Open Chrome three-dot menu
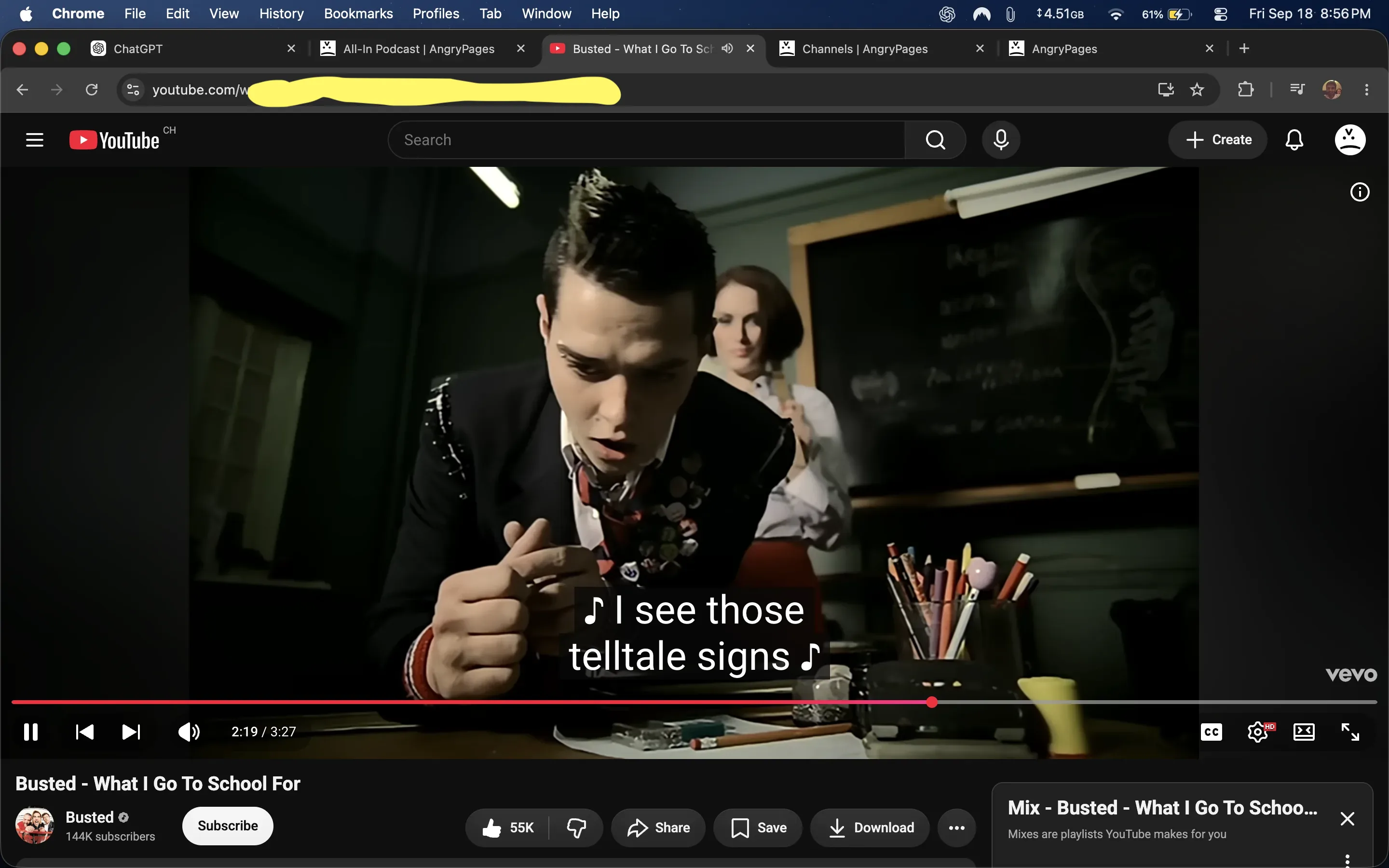Screen dimensions: 1389x868 [x=1367, y=90]
